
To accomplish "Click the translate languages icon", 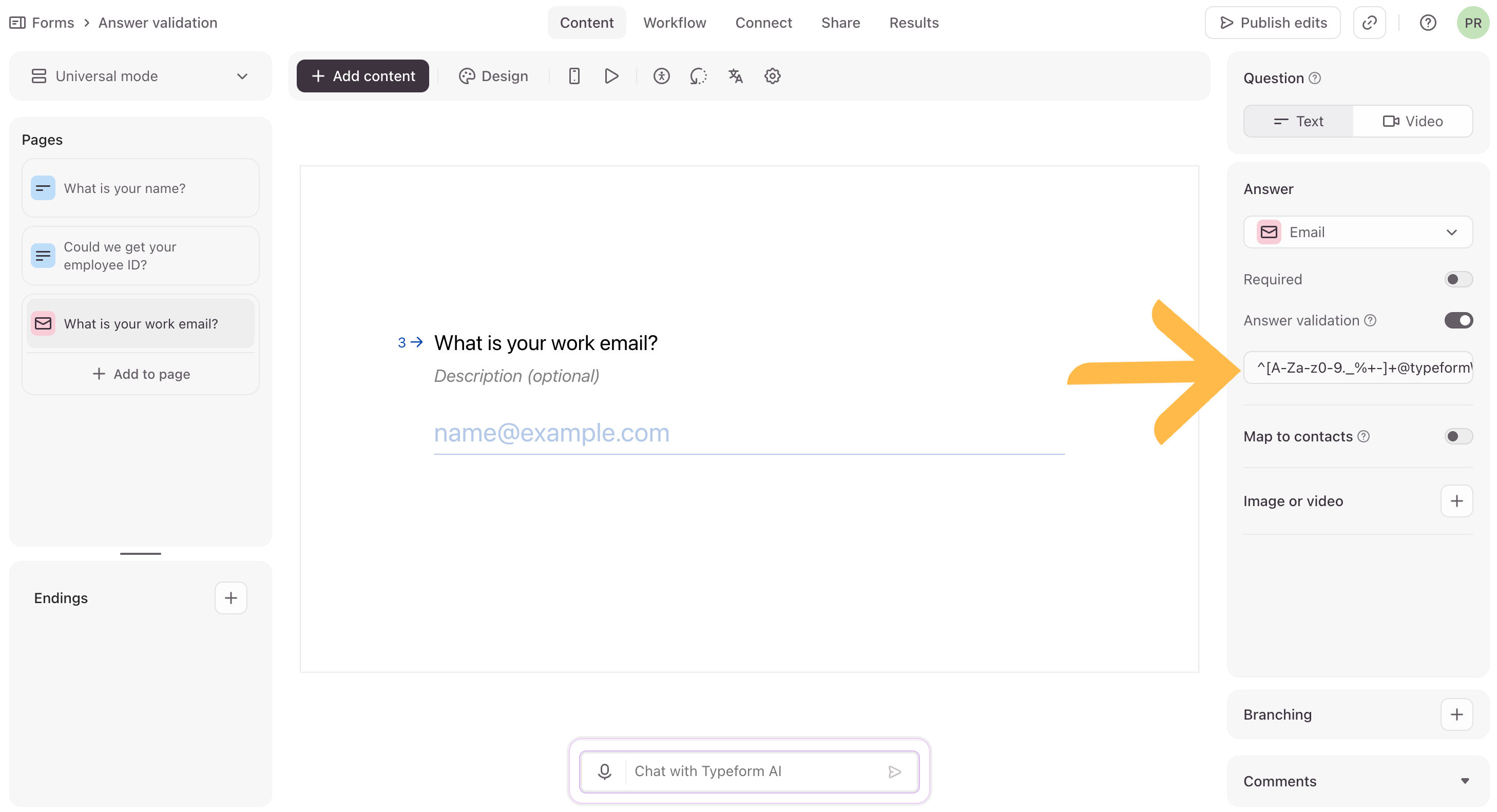I will tap(735, 76).
